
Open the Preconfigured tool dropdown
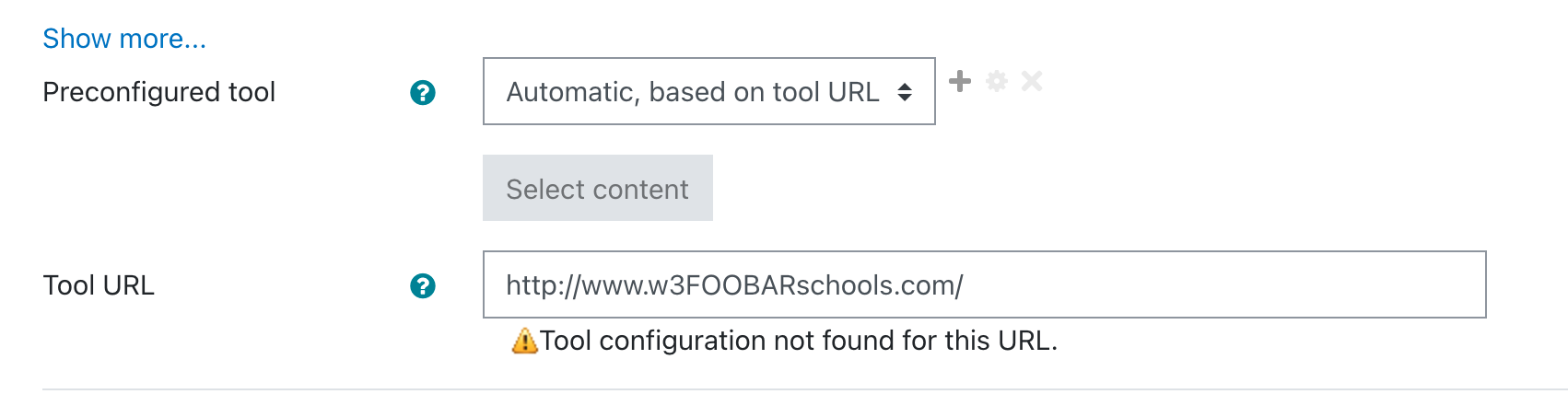pyautogui.click(x=709, y=91)
